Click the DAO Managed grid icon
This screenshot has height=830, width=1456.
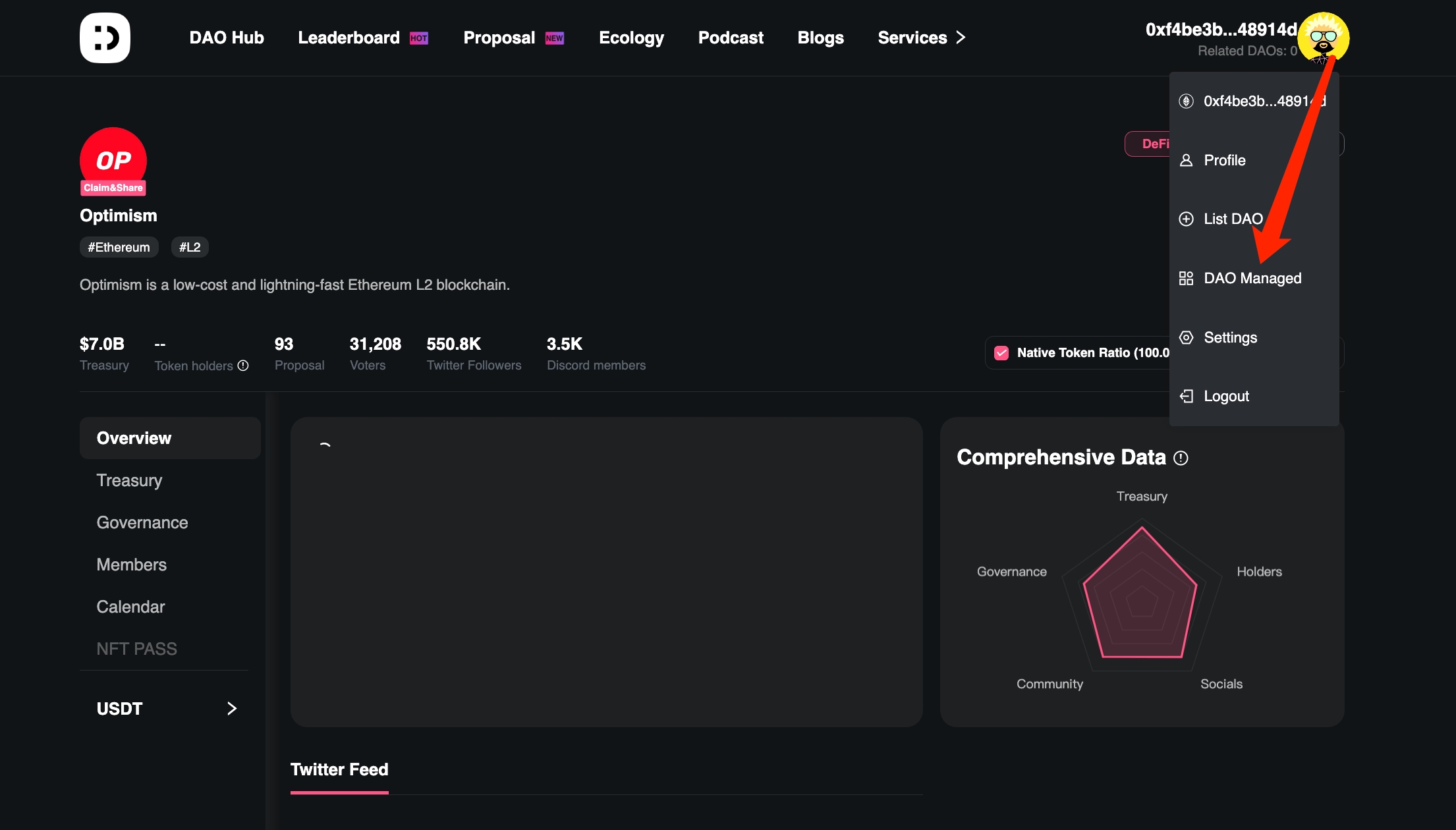1186,278
